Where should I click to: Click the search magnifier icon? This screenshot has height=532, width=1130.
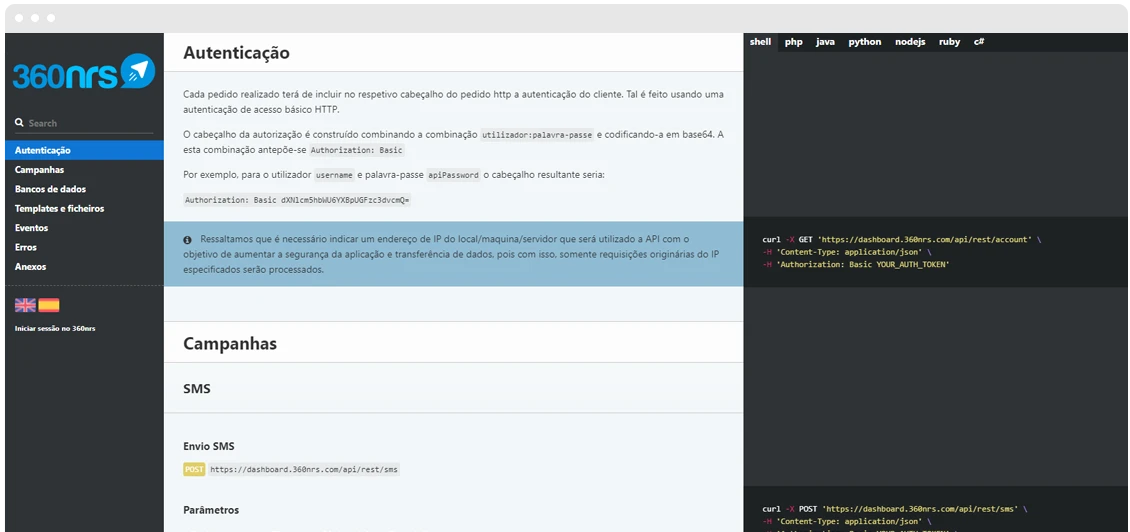click(19, 123)
